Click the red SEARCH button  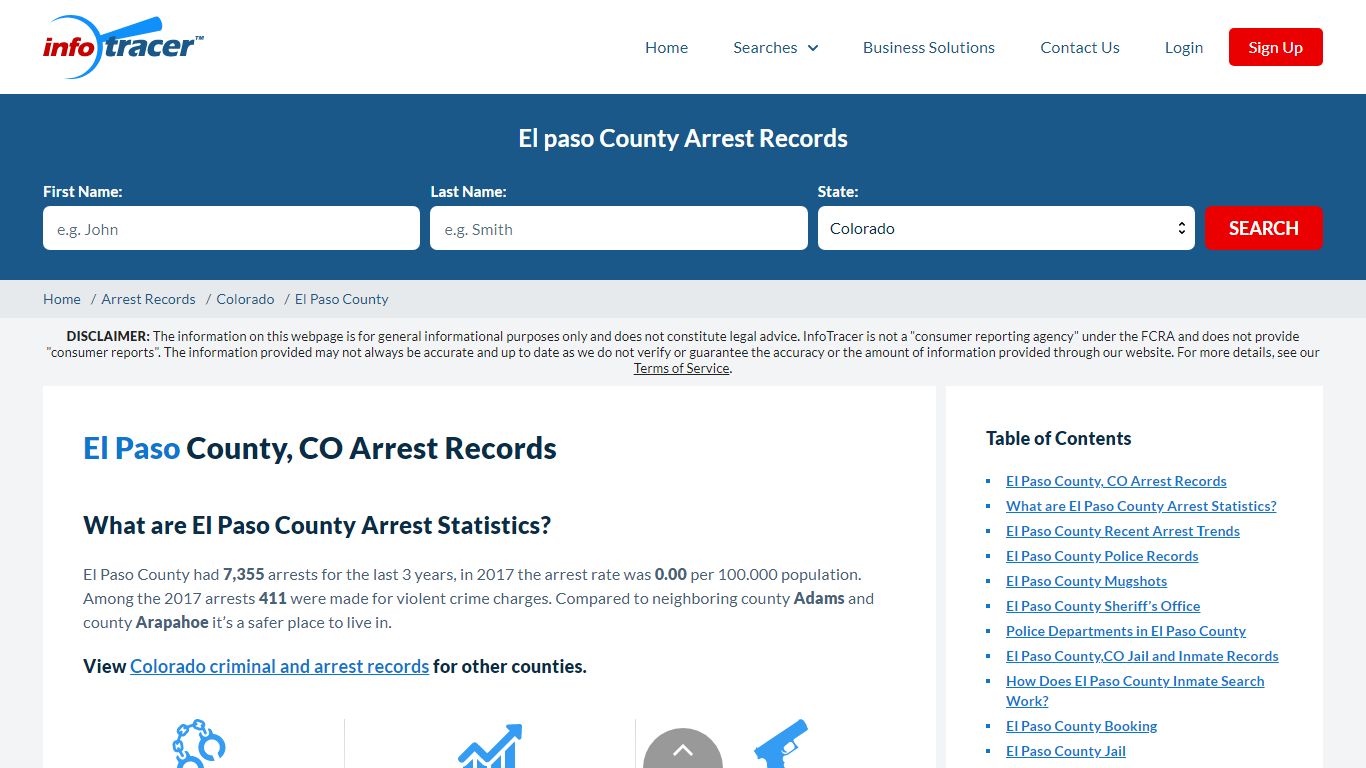coord(1263,228)
